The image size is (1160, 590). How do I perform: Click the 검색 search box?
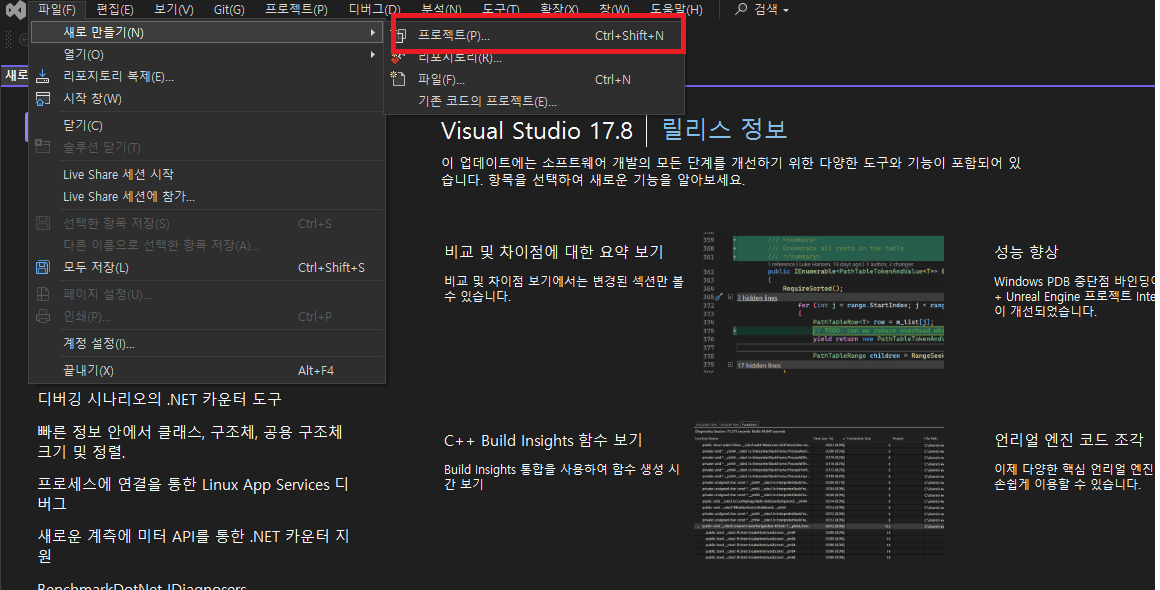[x=762, y=10]
